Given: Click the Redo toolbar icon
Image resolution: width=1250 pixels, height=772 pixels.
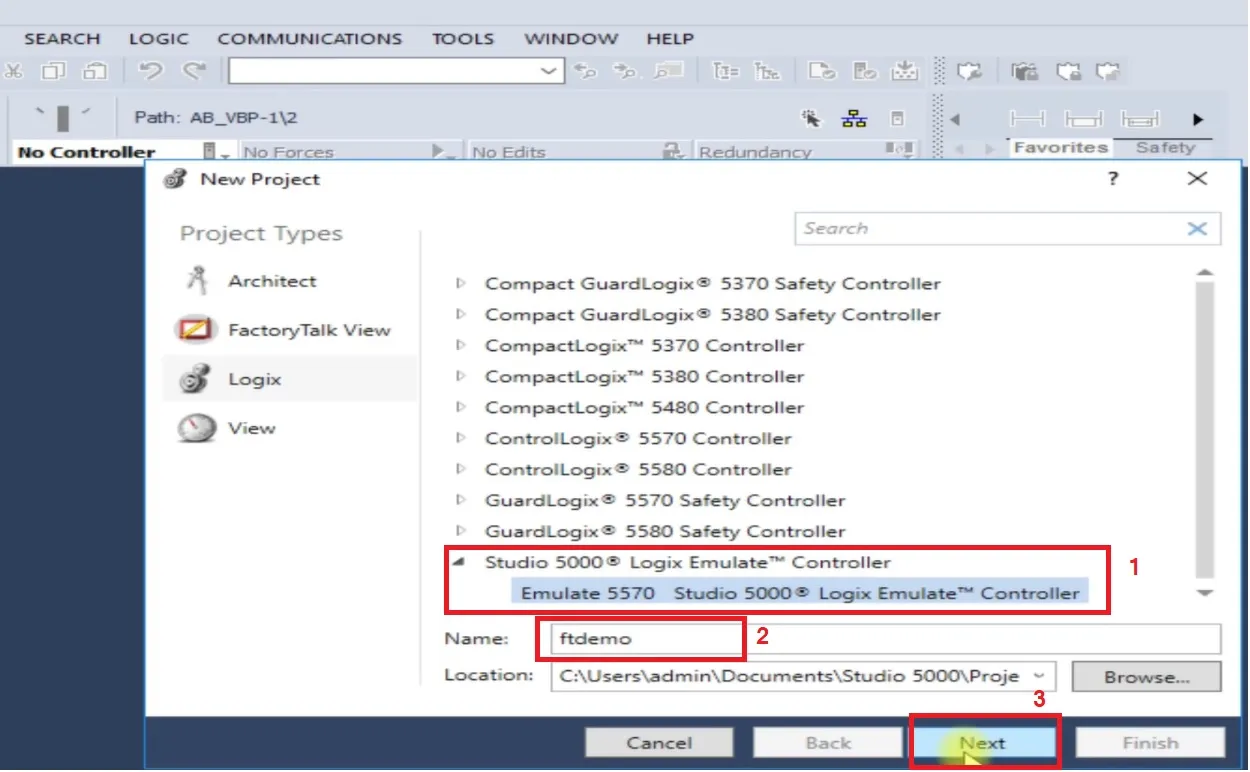Looking at the screenshot, I should click(x=193, y=71).
